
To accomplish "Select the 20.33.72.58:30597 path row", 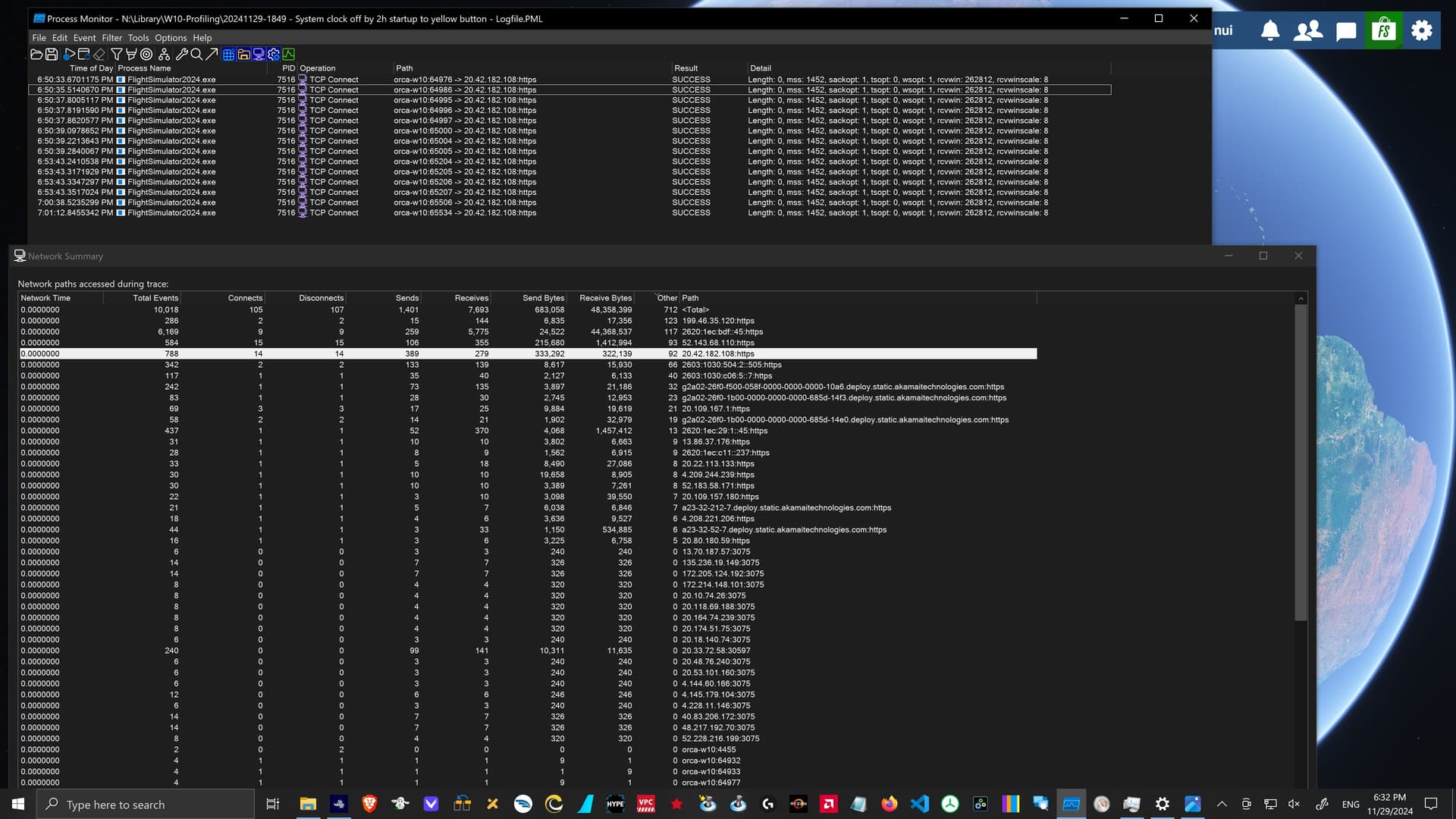I will [528, 651].
